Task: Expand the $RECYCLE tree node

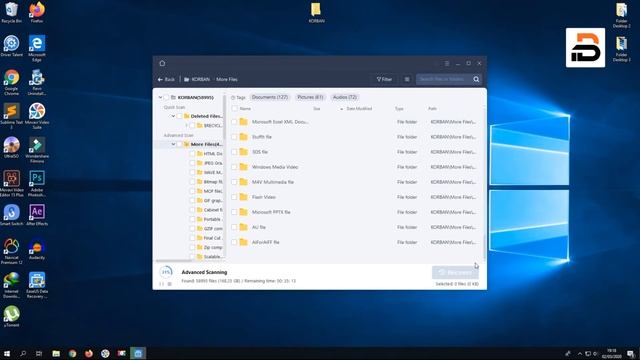Action: (187, 126)
